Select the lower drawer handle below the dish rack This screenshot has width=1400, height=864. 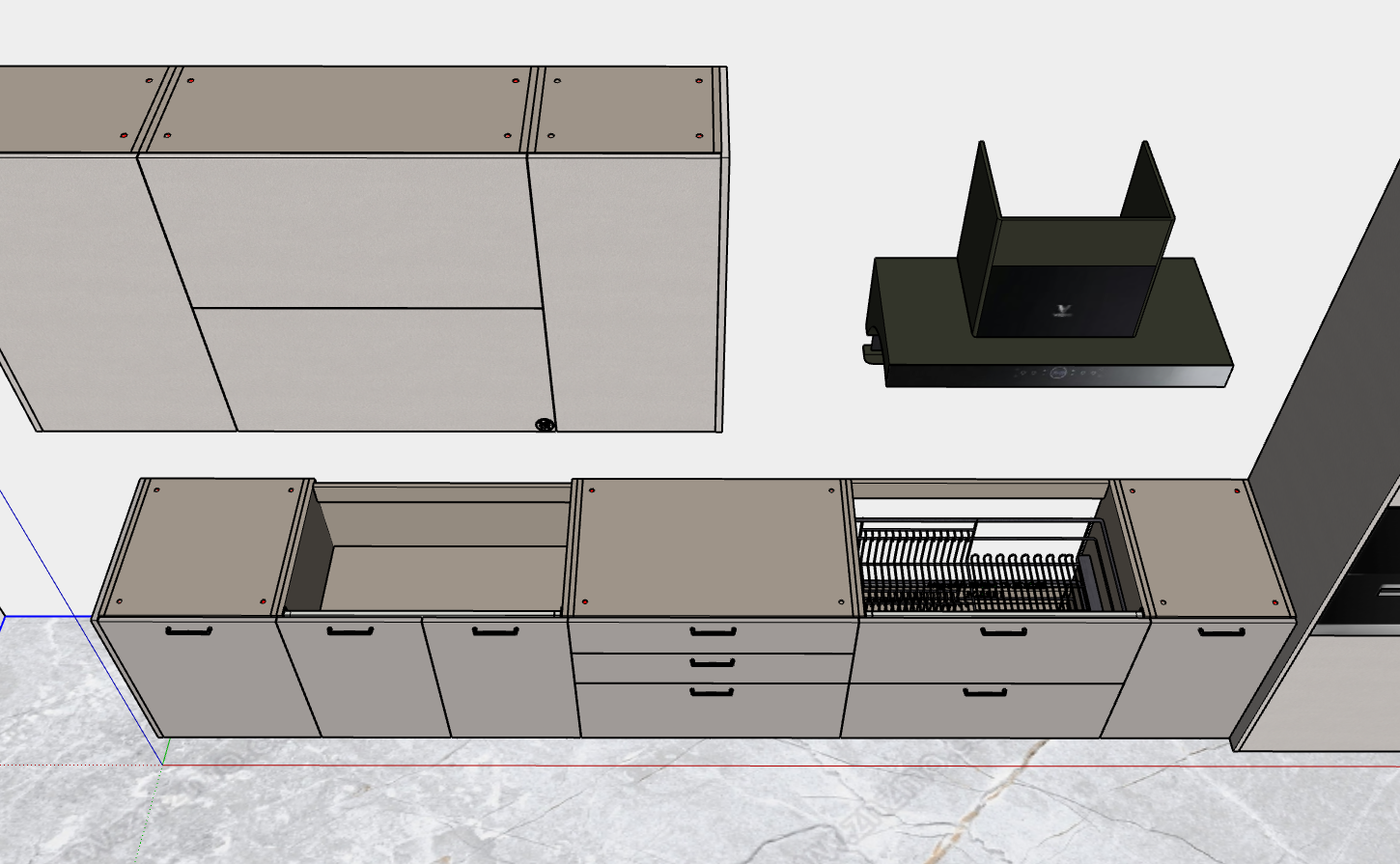(x=985, y=692)
